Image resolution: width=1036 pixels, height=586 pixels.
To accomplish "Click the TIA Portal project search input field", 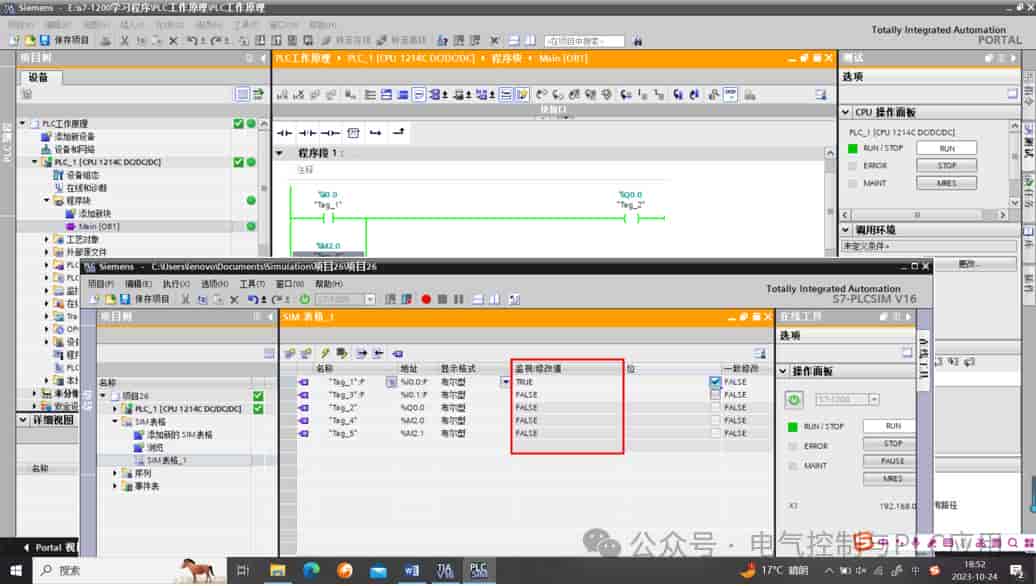I will (584, 41).
